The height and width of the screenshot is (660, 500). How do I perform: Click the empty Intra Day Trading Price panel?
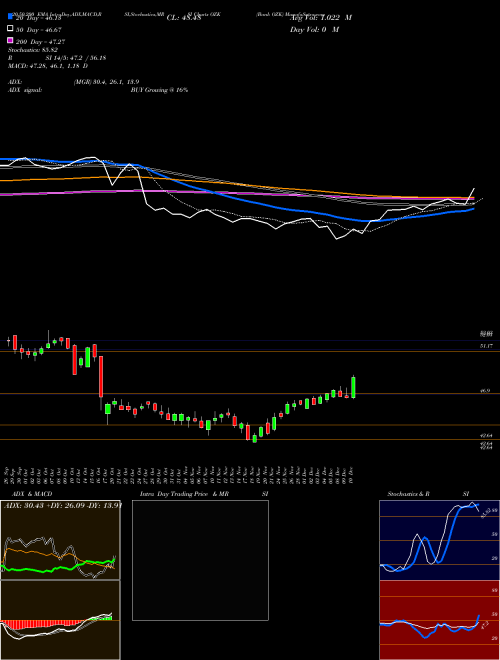[x=200, y=560]
